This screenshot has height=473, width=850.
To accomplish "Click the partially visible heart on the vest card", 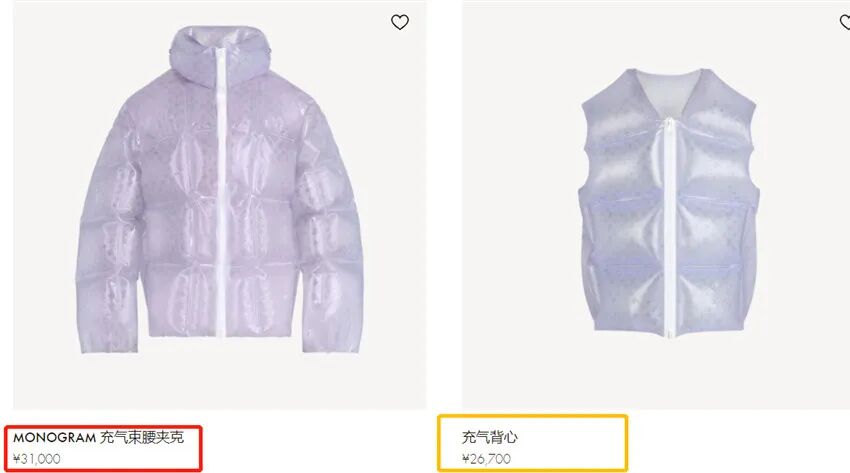I will (845, 22).
